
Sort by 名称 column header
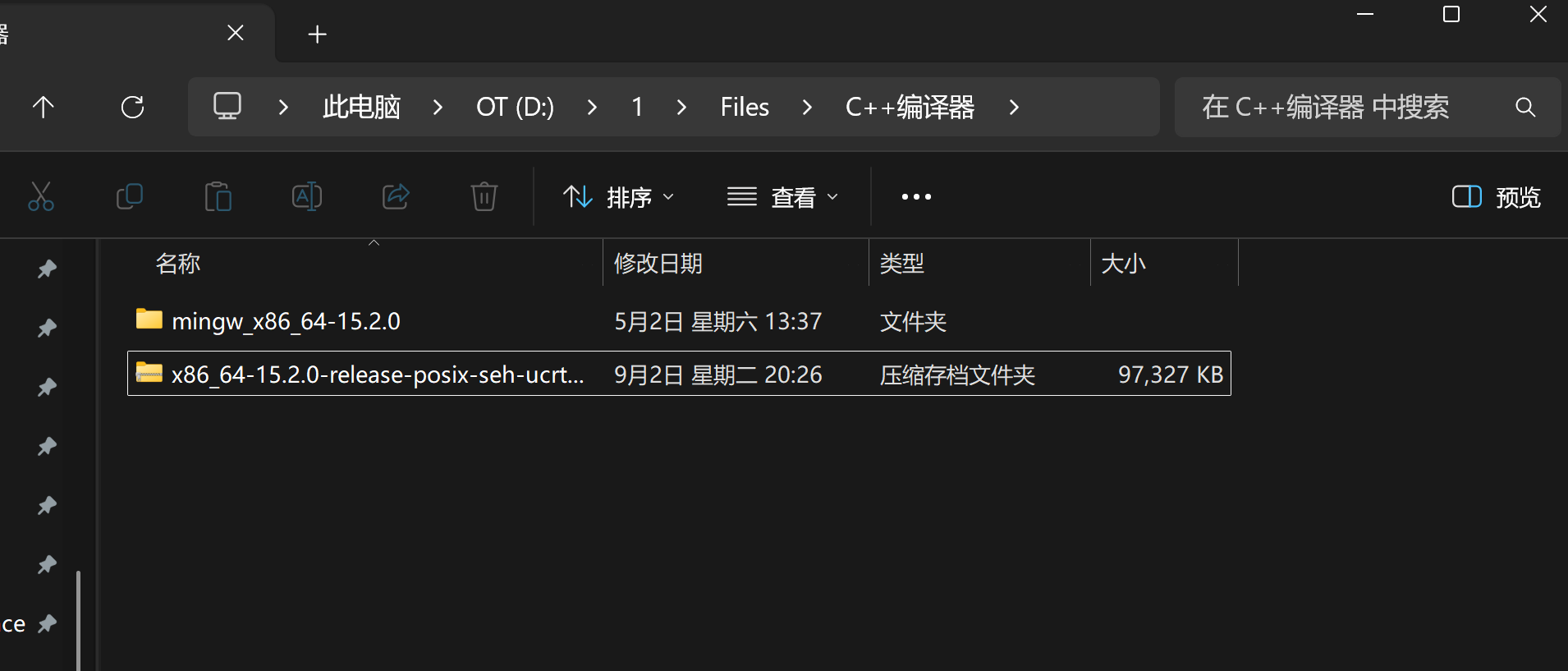[178, 264]
